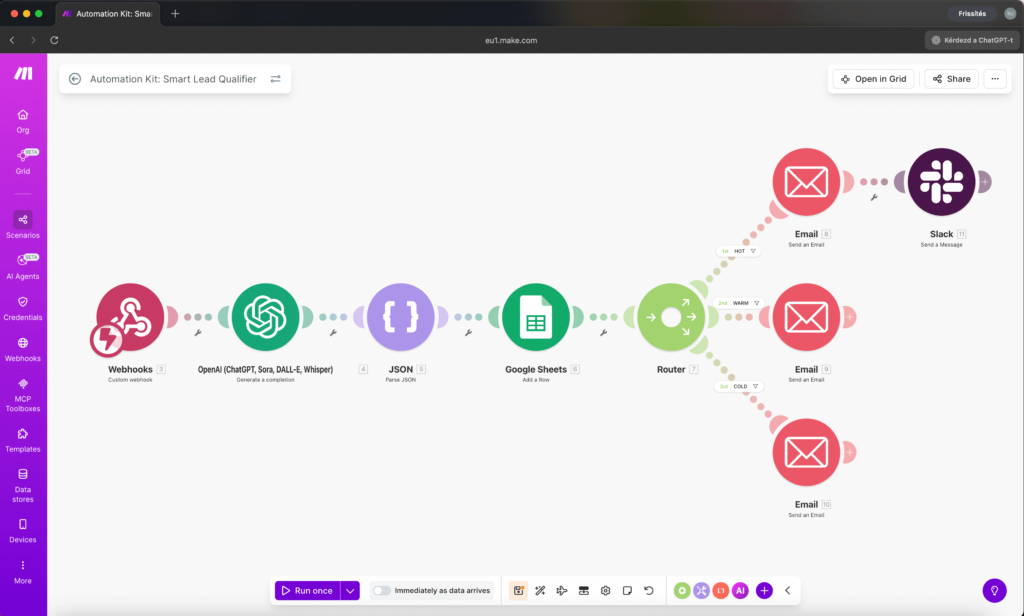This screenshot has width=1024, height=616.
Task: Switch to the Automation Kit browser tab
Action: pyautogui.click(x=108, y=14)
